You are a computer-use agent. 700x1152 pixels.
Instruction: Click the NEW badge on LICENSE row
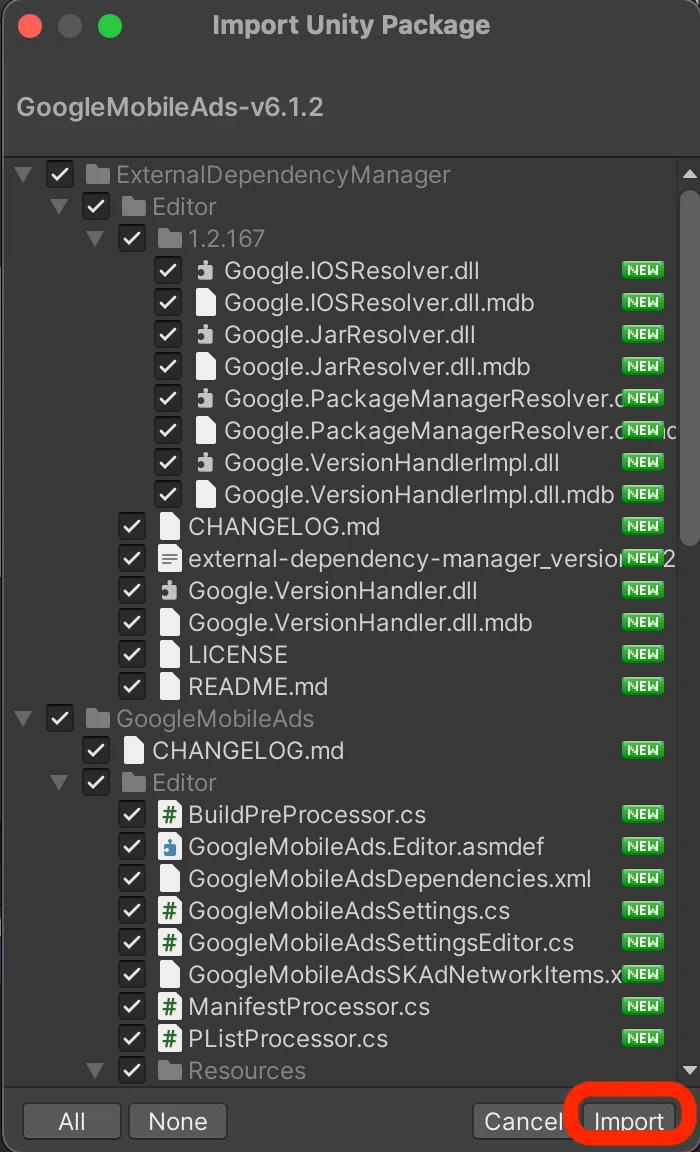pos(643,654)
